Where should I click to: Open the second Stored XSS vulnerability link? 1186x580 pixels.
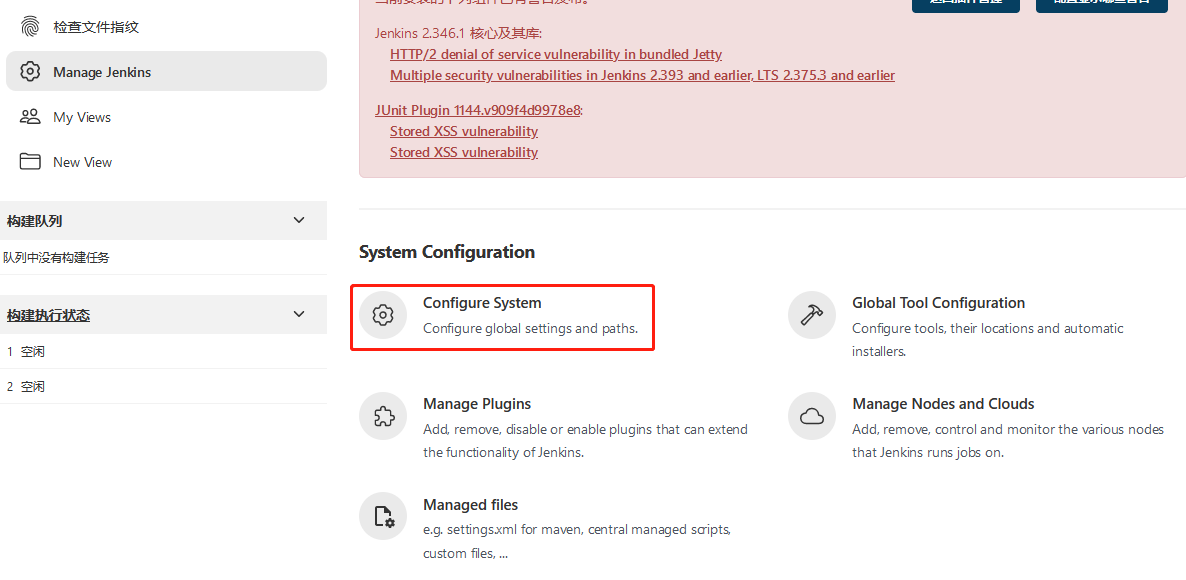(464, 153)
